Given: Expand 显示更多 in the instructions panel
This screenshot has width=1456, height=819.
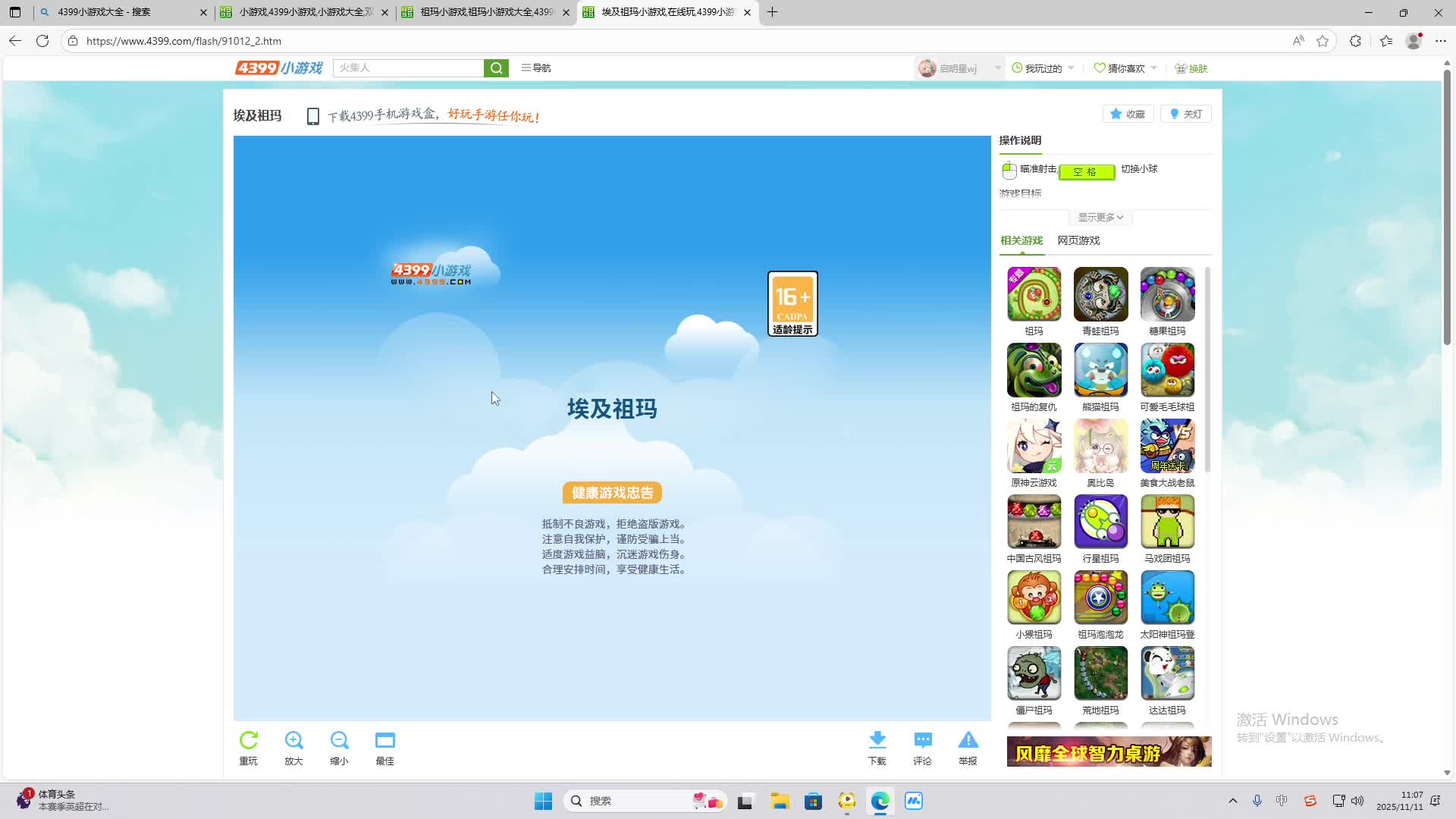Looking at the screenshot, I should [1100, 218].
